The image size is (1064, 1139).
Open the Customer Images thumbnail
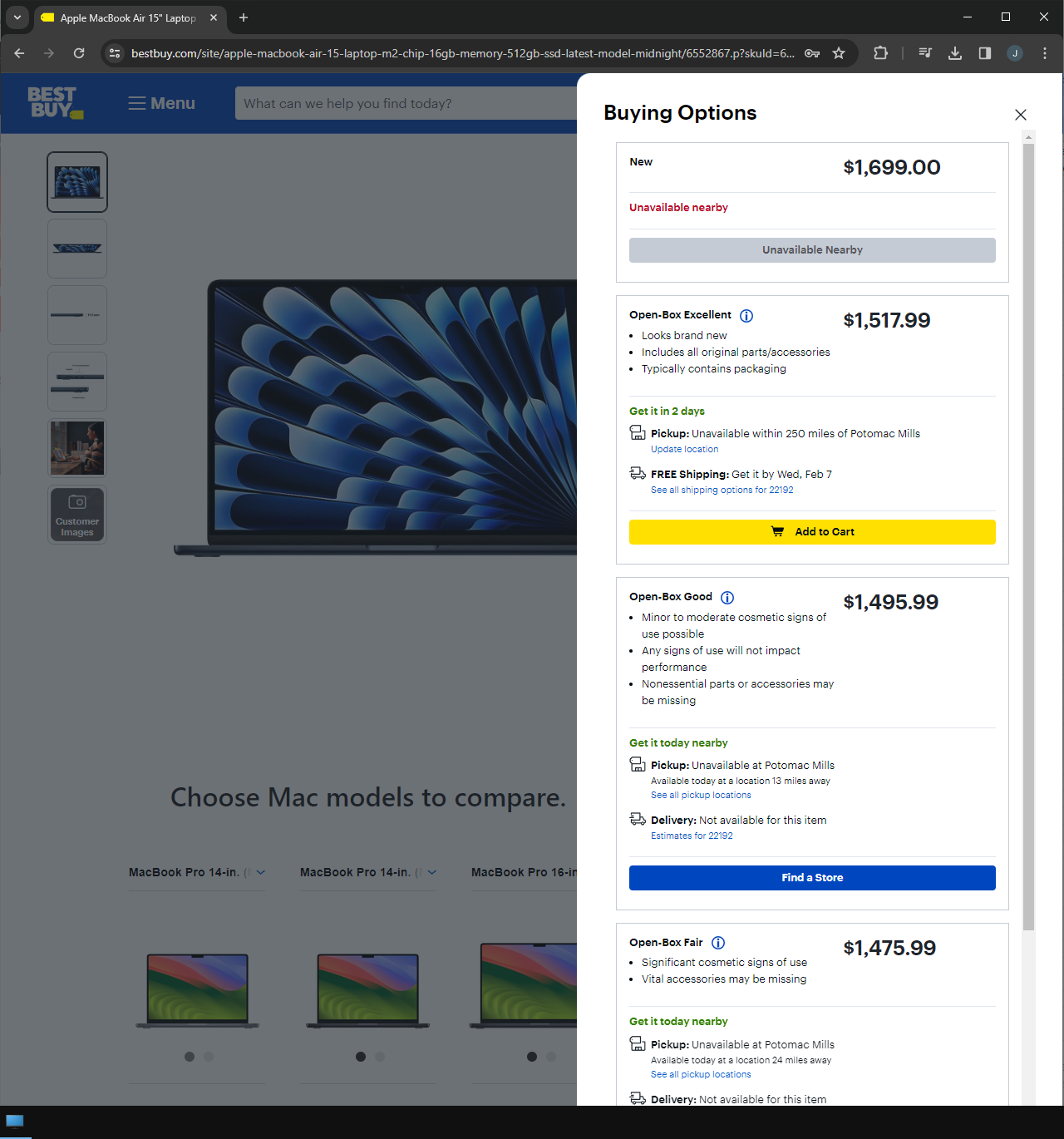(77, 515)
